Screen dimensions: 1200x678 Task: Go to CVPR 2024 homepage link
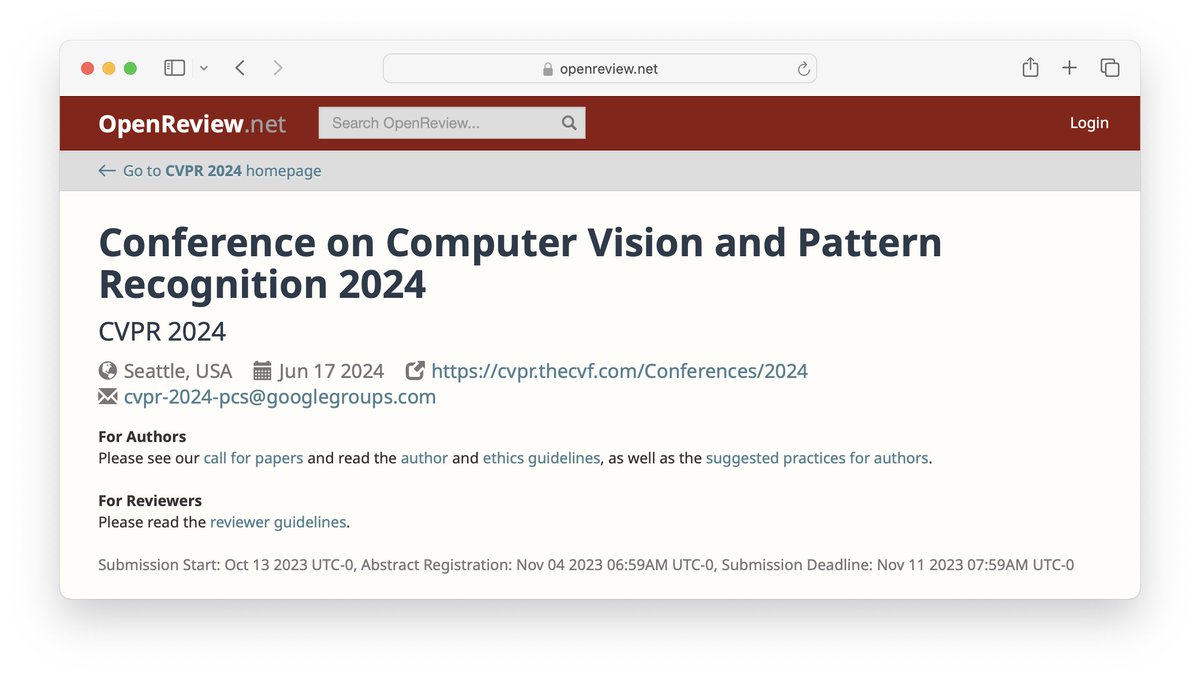pos(222,171)
